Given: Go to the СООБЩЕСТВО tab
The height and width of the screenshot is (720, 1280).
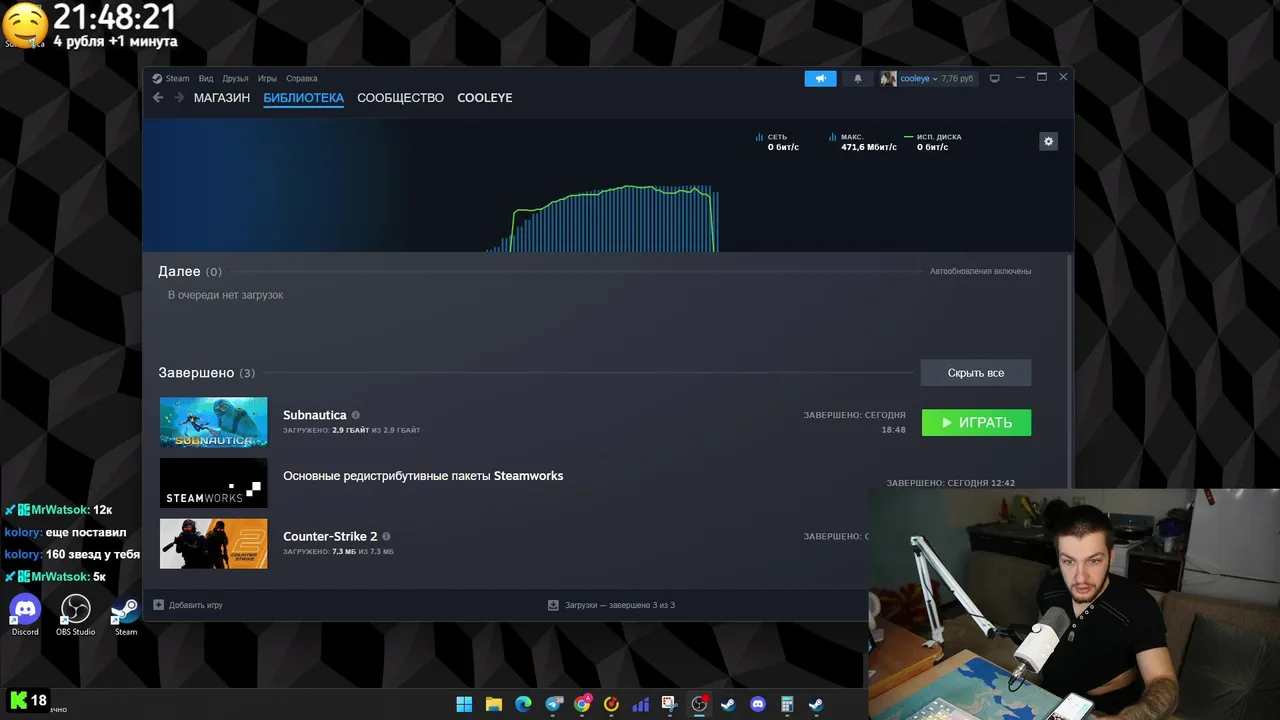Looking at the screenshot, I should (x=400, y=98).
